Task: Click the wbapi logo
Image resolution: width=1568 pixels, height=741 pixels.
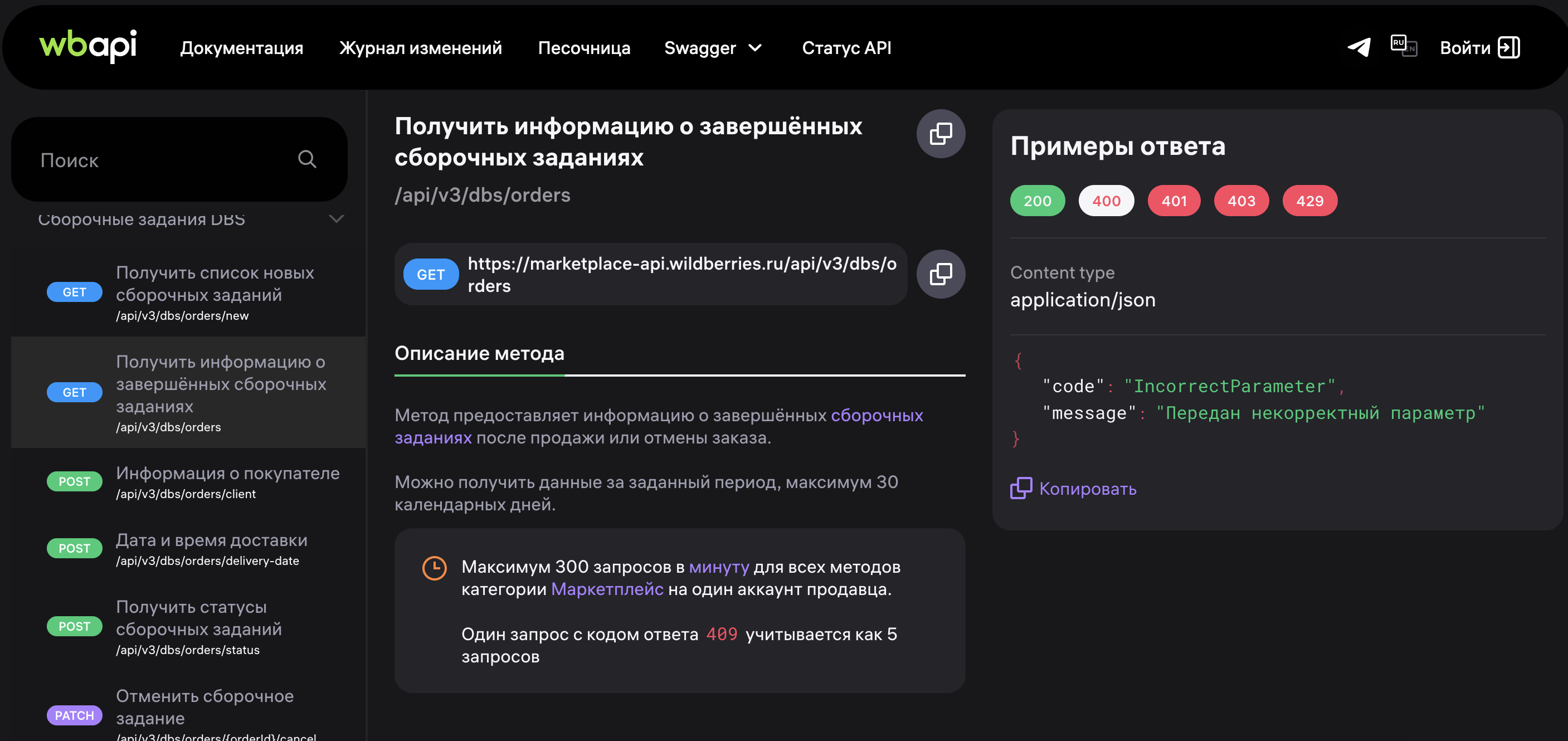Action: click(x=87, y=46)
